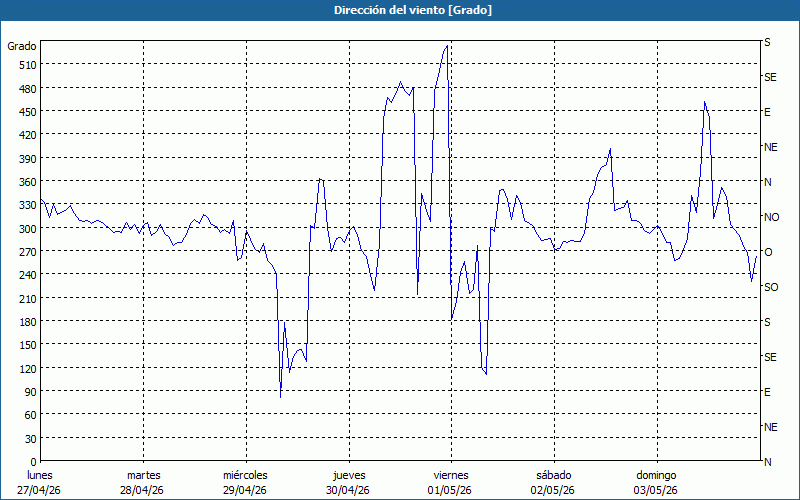800x500 pixels.
Task: Click the date 28/04/26
Action: click(142, 491)
